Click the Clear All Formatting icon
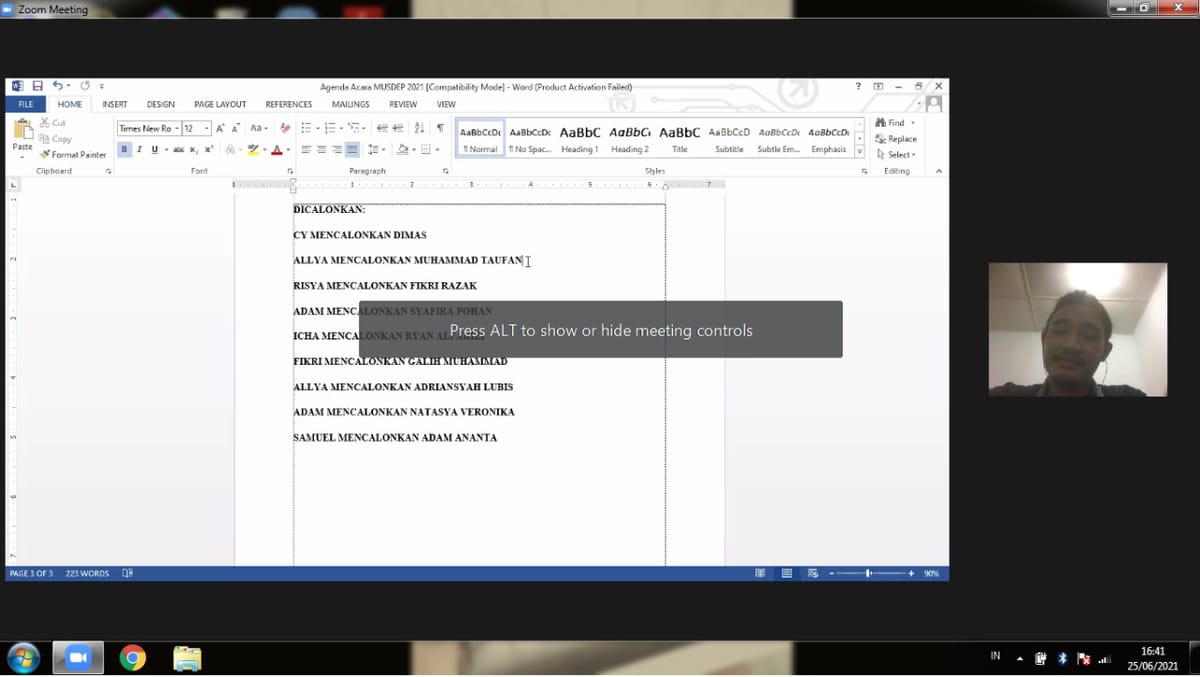This screenshot has width=1200, height=677. (x=285, y=128)
